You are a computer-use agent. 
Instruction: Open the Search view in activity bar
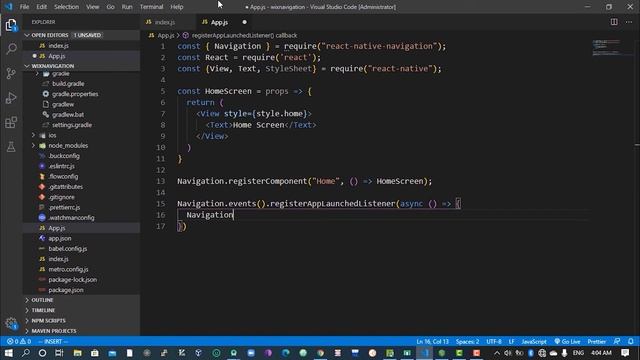click(11, 49)
